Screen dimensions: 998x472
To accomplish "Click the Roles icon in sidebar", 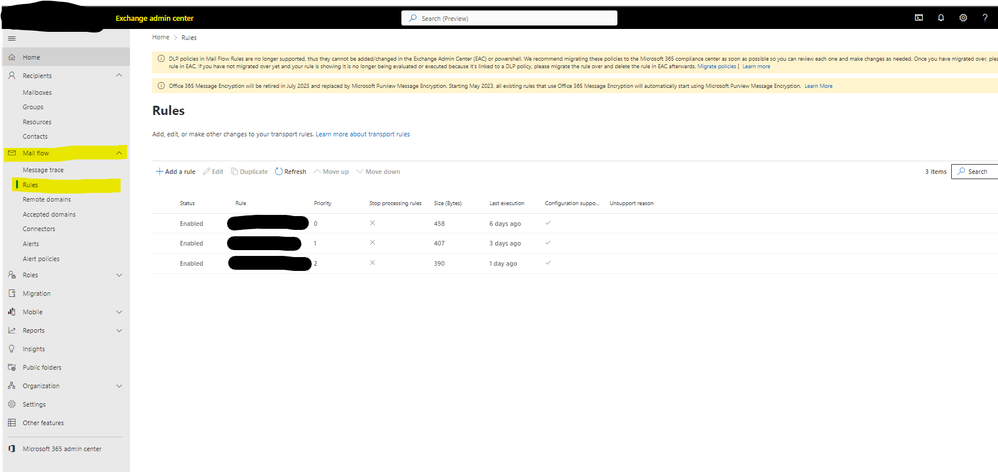I will (x=11, y=275).
